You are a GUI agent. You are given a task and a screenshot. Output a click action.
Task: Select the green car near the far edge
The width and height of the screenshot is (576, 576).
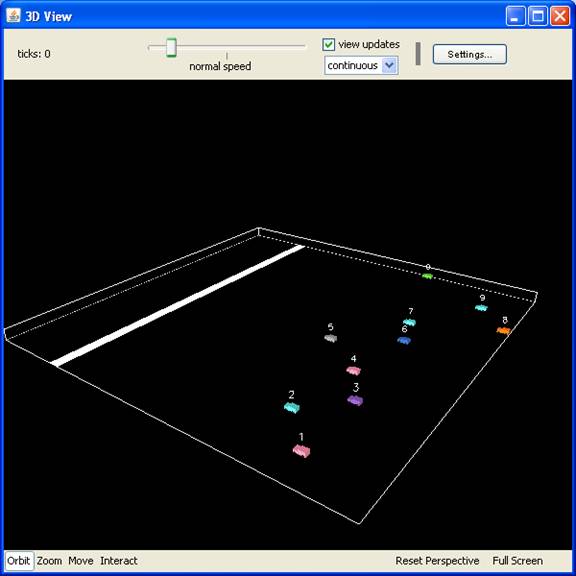pos(427,276)
